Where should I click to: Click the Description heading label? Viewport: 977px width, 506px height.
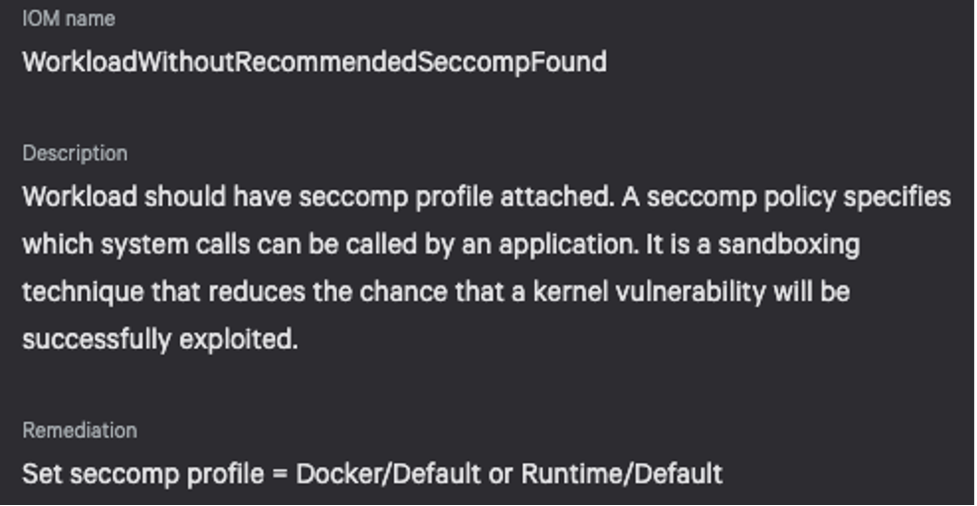(x=75, y=153)
